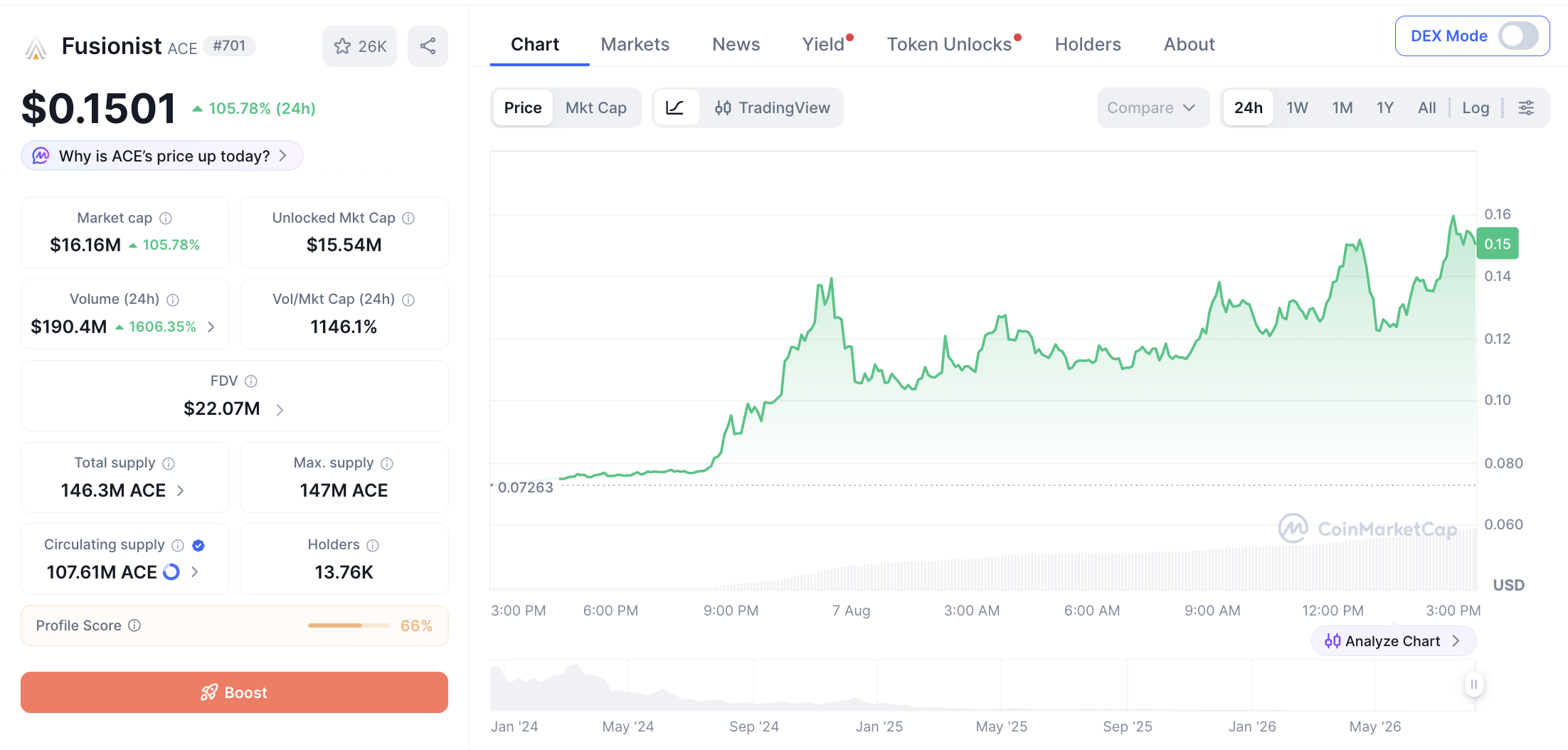The width and height of the screenshot is (1568, 750).
Task: Click the Market cap info icon
Action: pyautogui.click(x=166, y=218)
